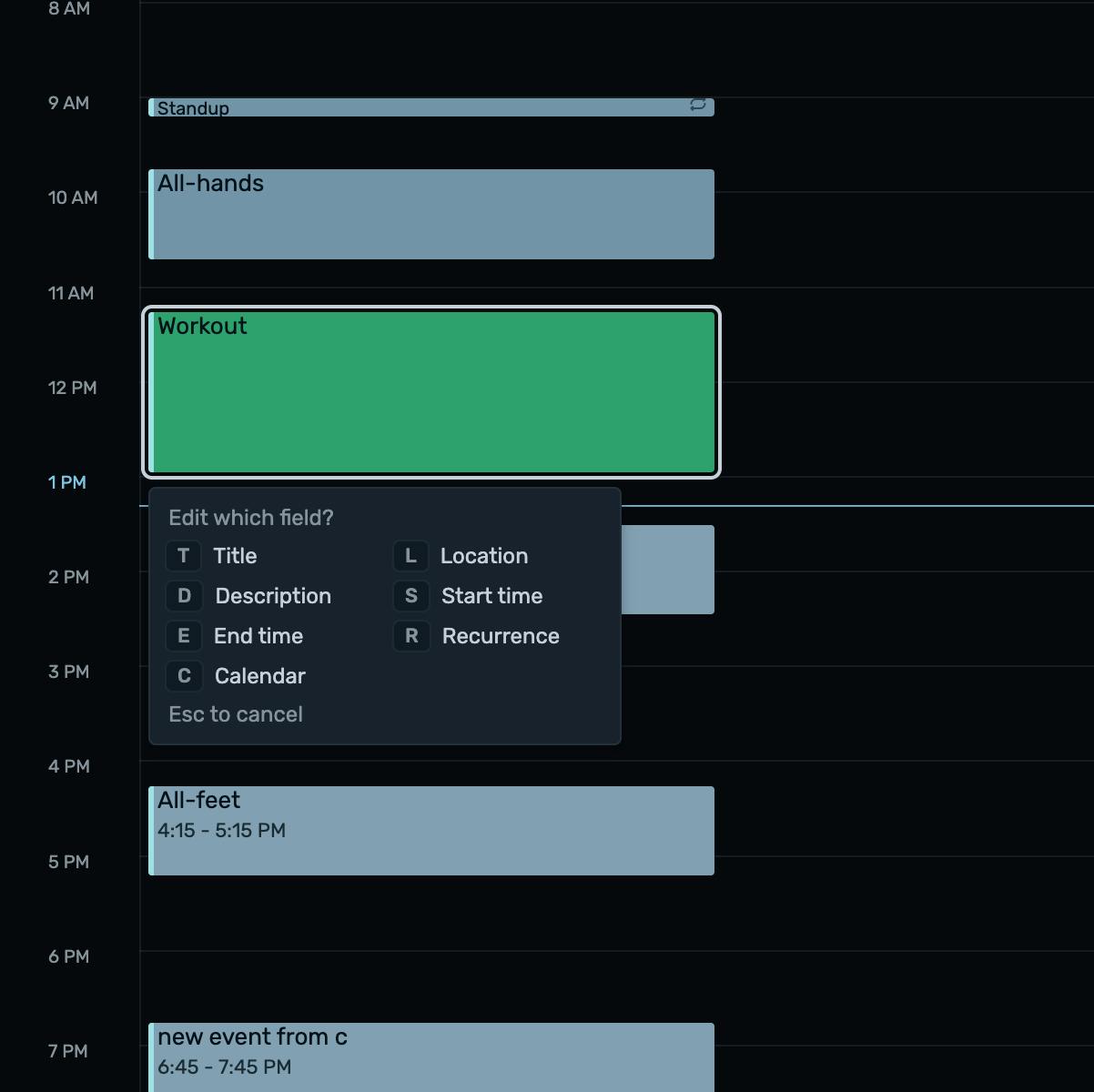Image resolution: width=1094 pixels, height=1092 pixels.
Task: Select Title field option
Action: (x=235, y=556)
